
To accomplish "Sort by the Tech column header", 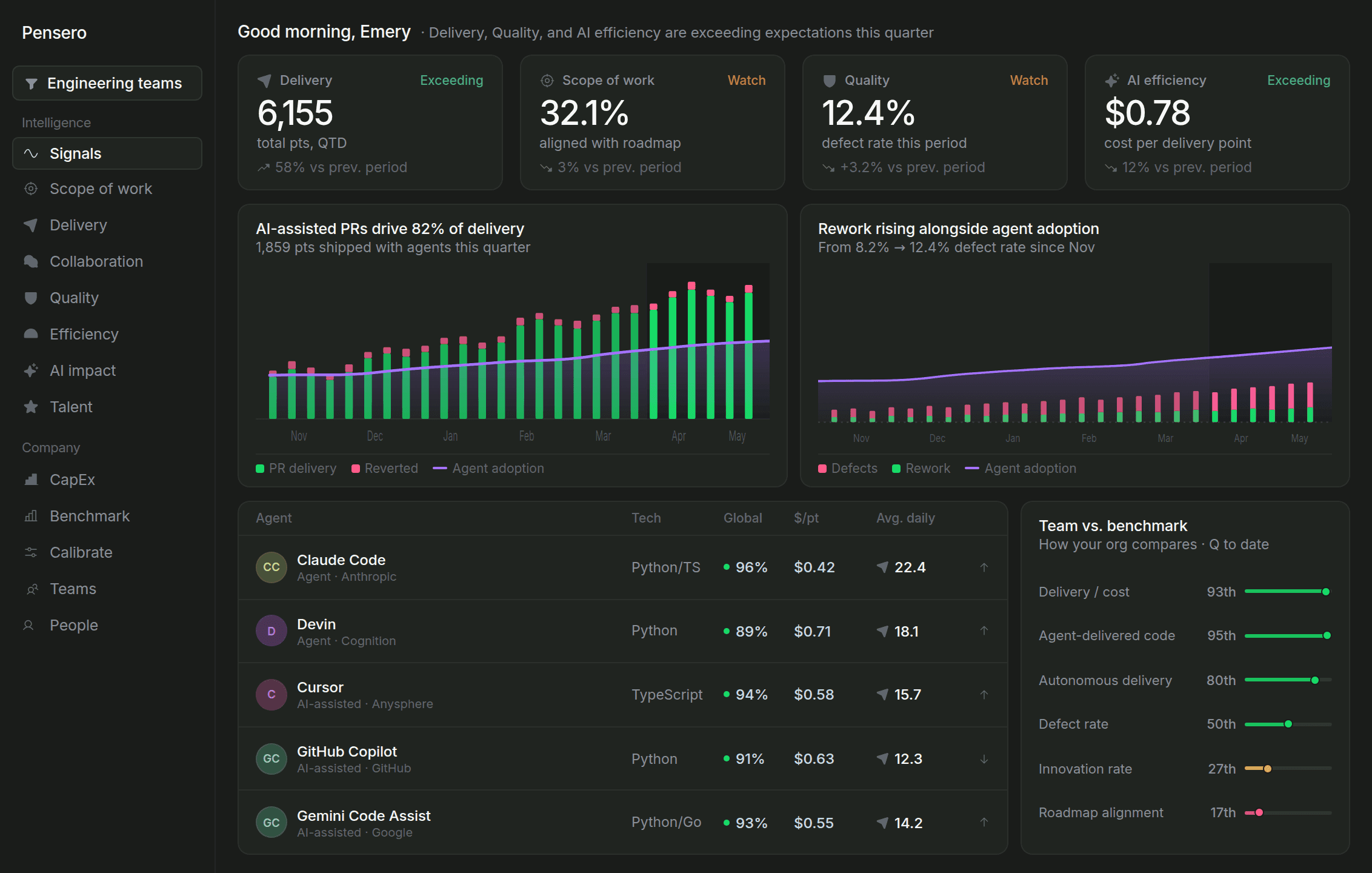I will tap(646, 518).
